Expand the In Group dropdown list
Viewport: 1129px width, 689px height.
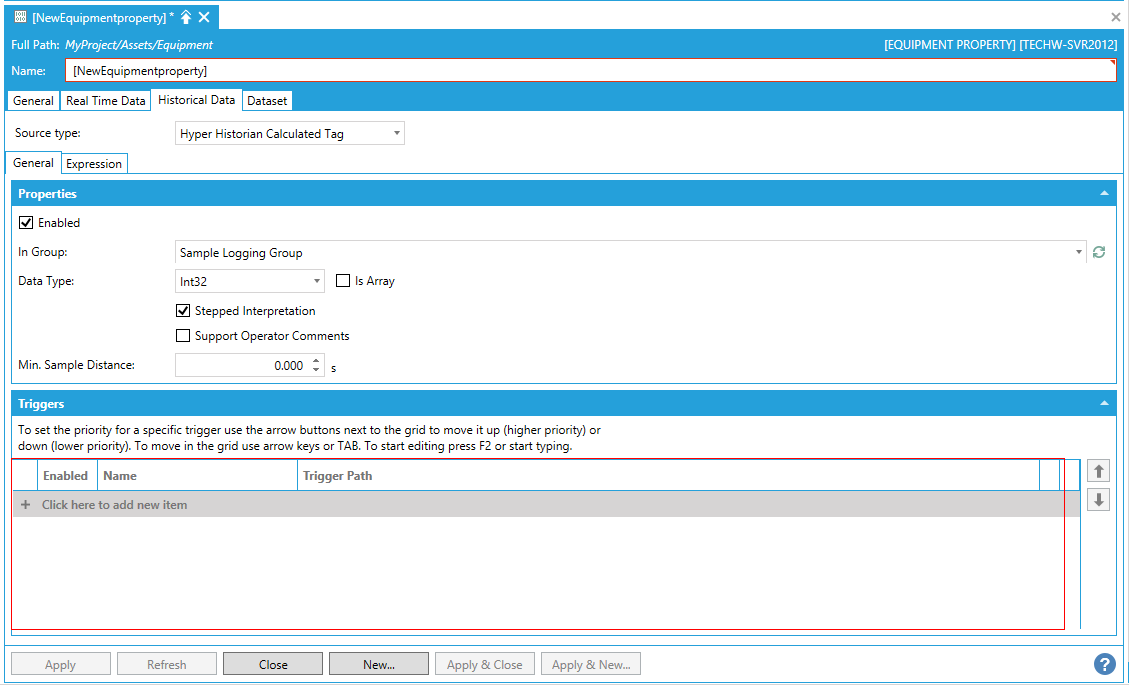point(1079,253)
